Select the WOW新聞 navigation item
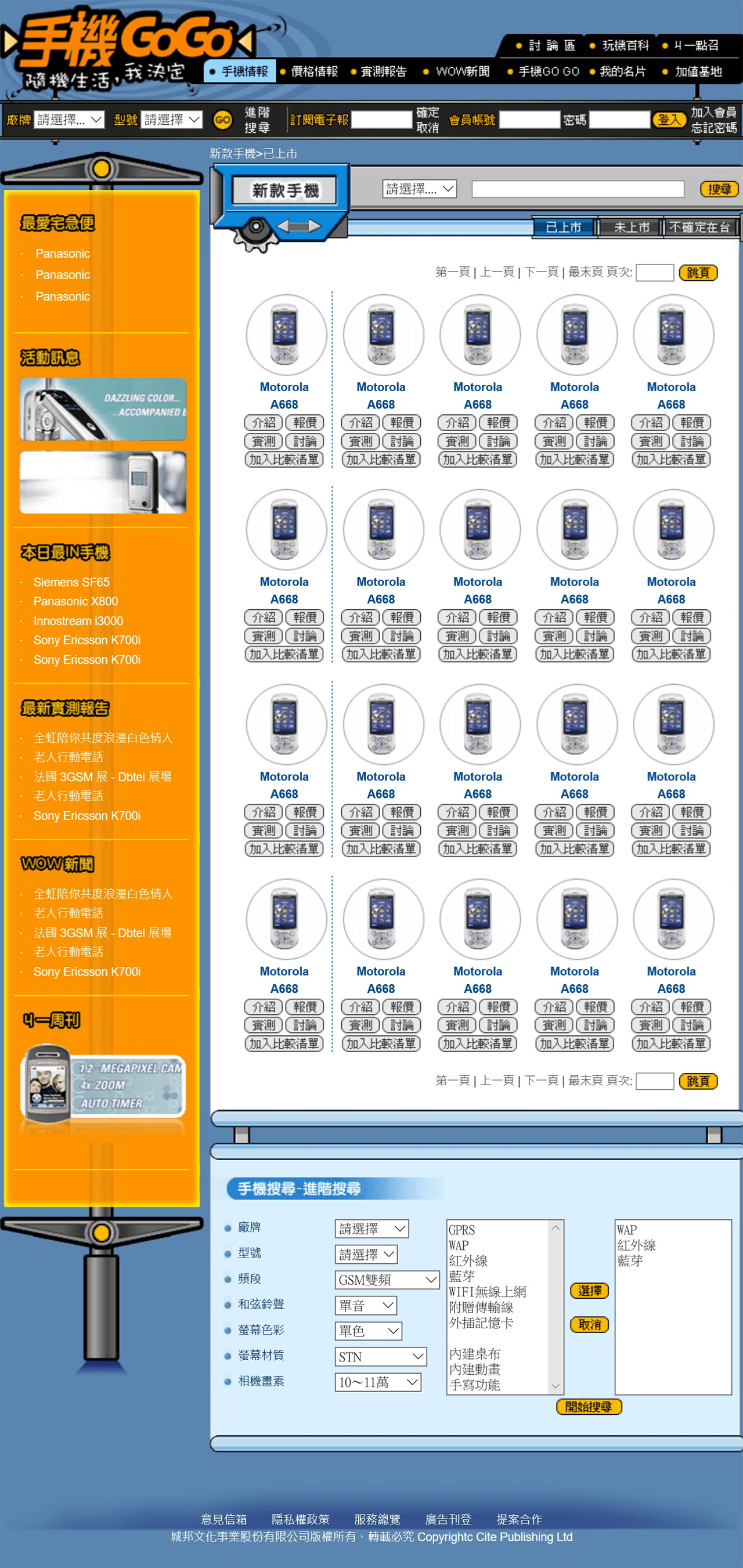Viewport: 743px width, 1568px height. tap(456, 71)
